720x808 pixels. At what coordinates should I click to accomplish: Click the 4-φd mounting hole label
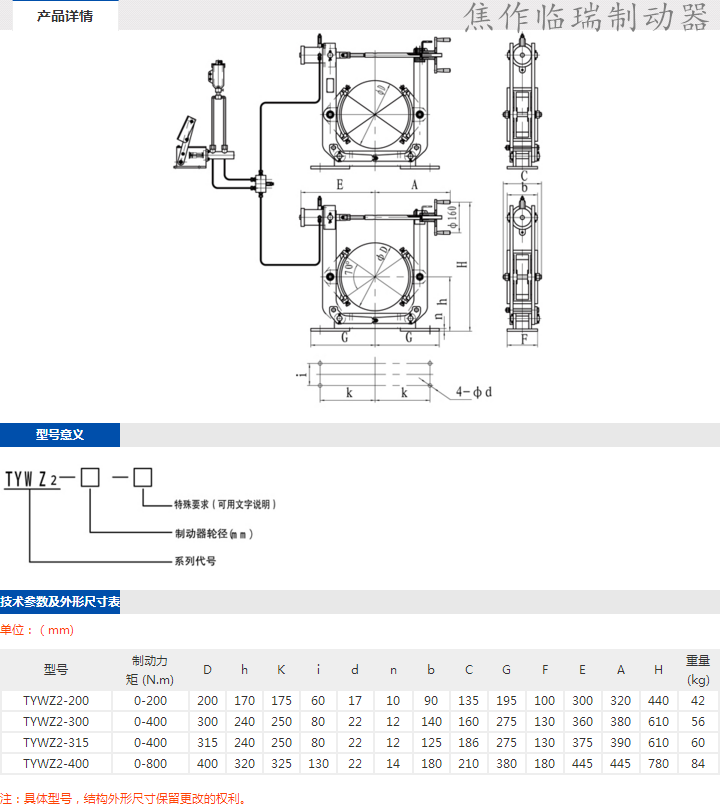(x=474, y=391)
